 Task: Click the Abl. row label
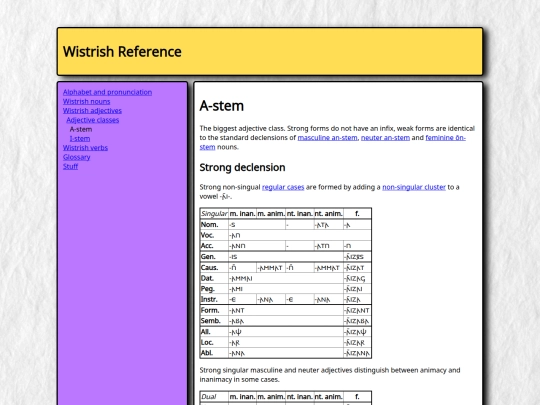click(x=214, y=353)
